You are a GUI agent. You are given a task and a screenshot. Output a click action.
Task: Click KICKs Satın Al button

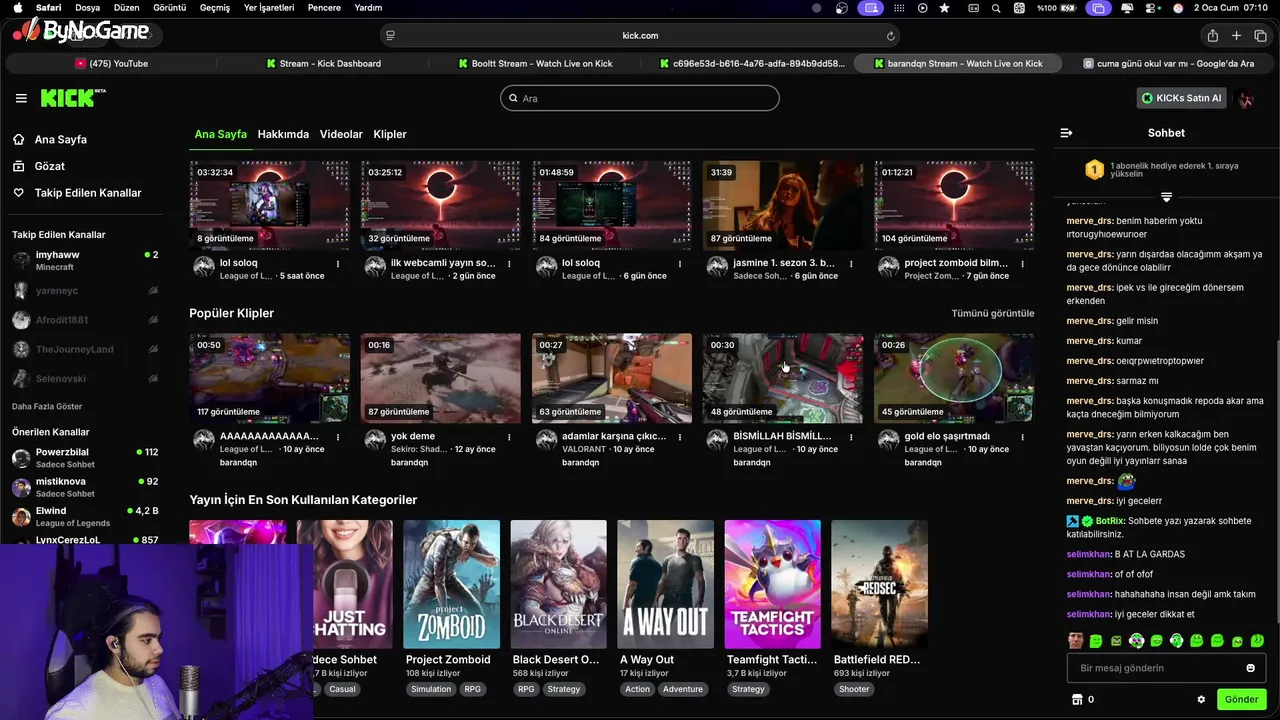(1182, 98)
